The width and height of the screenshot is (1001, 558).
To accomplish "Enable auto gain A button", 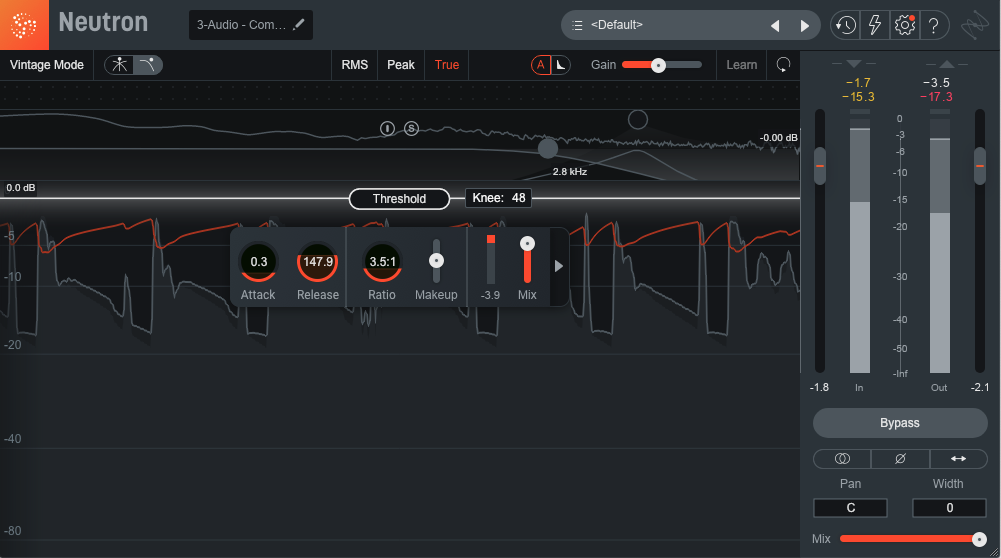I will pyautogui.click(x=541, y=65).
